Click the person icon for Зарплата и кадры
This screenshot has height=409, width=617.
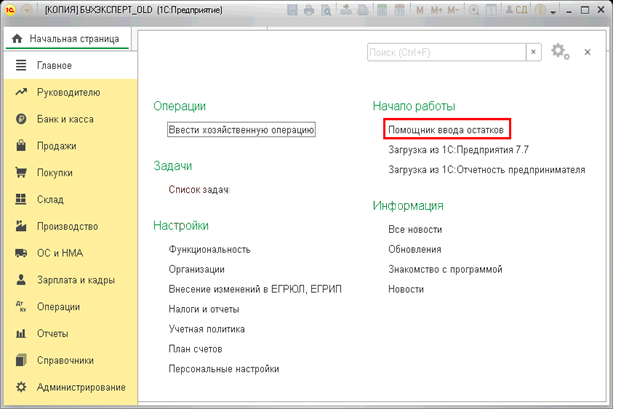tap(21, 279)
